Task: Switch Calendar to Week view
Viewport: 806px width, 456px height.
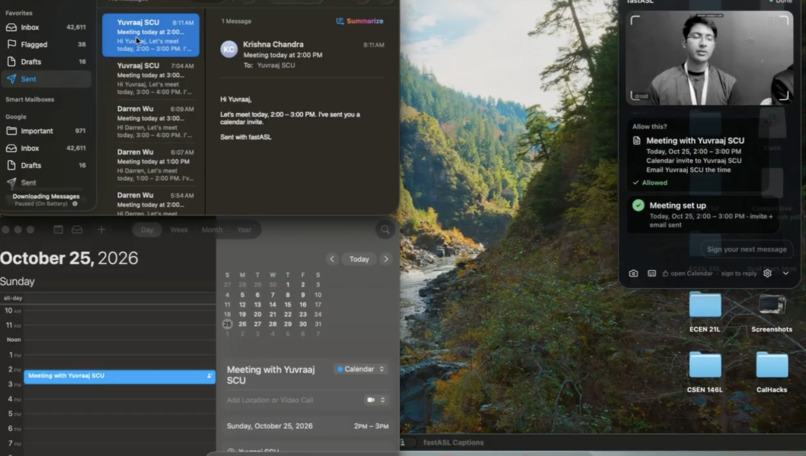Action: tap(179, 230)
